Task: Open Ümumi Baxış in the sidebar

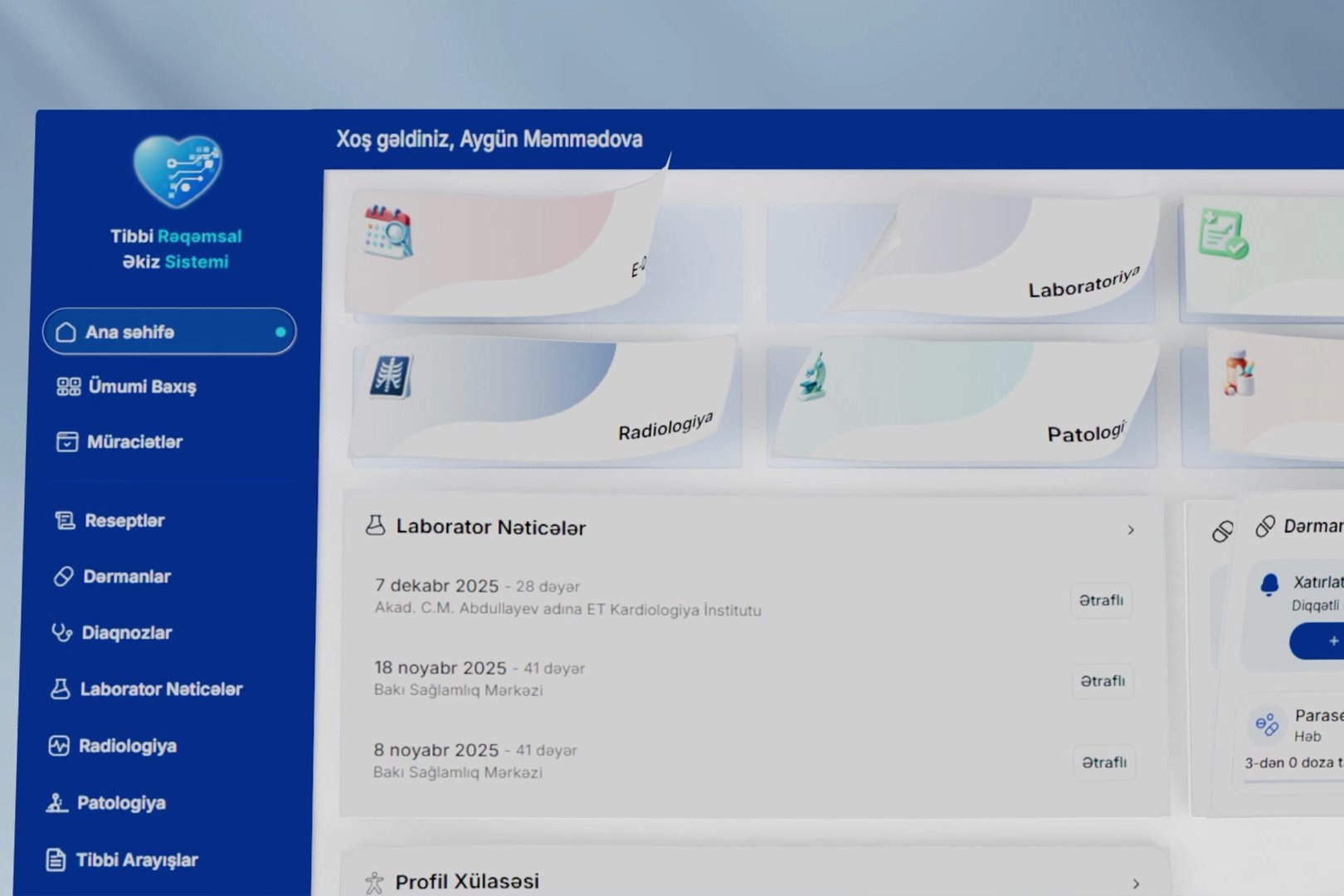Action: (x=127, y=387)
